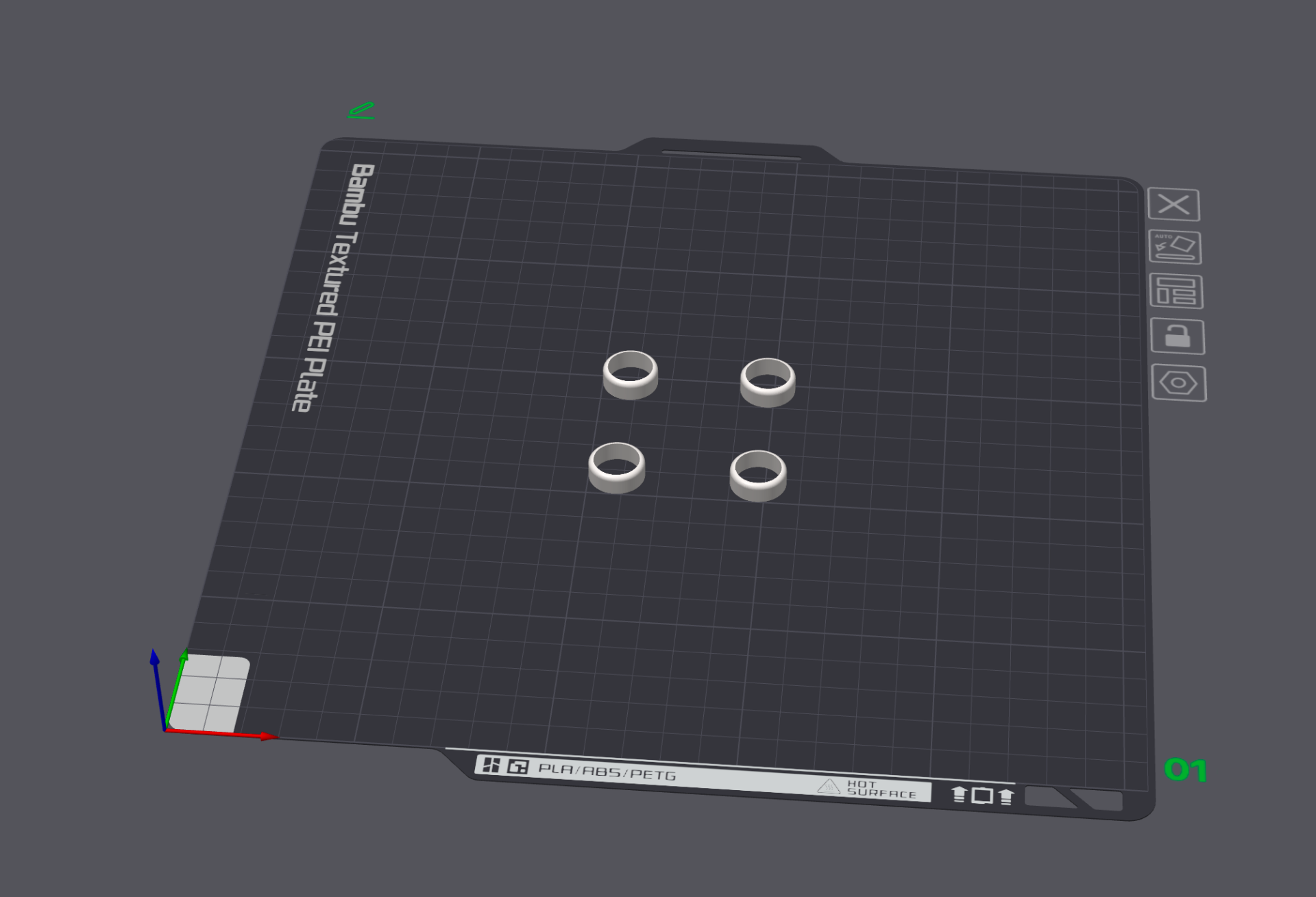Click the PLA/ABS/PETG label on the plate

pyautogui.click(x=607, y=772)
